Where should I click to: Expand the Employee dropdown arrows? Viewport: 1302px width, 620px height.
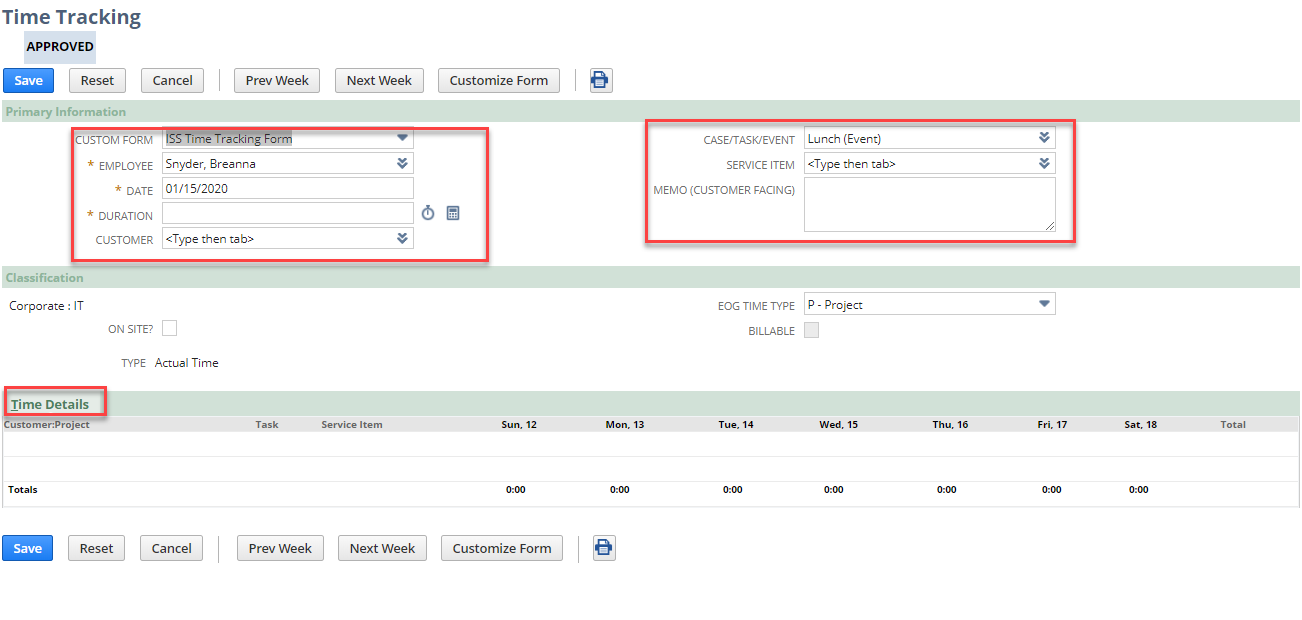point(403,163)
